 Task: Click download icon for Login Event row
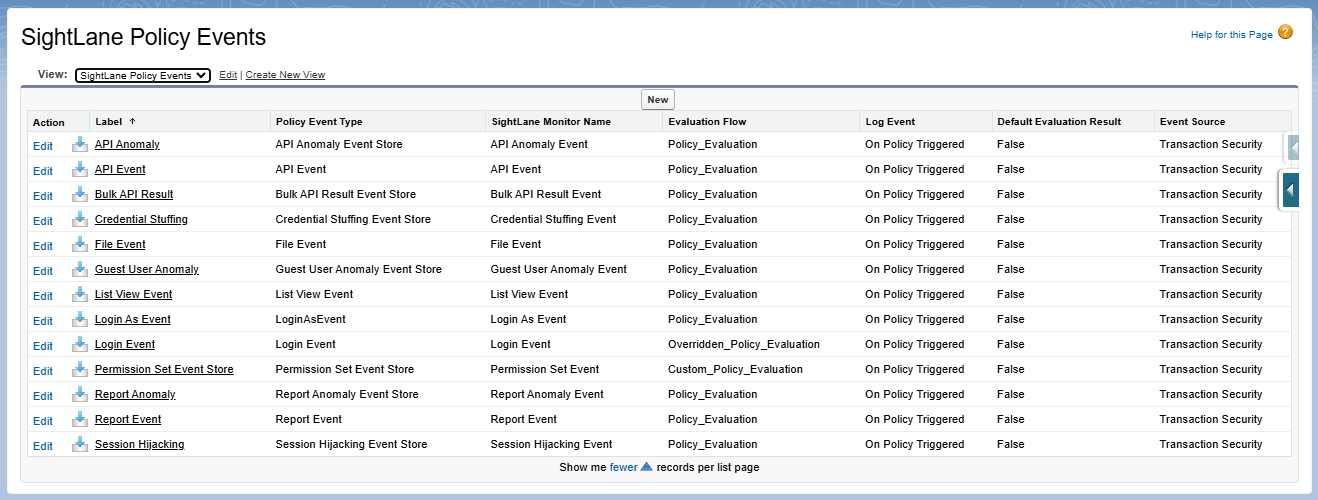(x=79, y=345)
